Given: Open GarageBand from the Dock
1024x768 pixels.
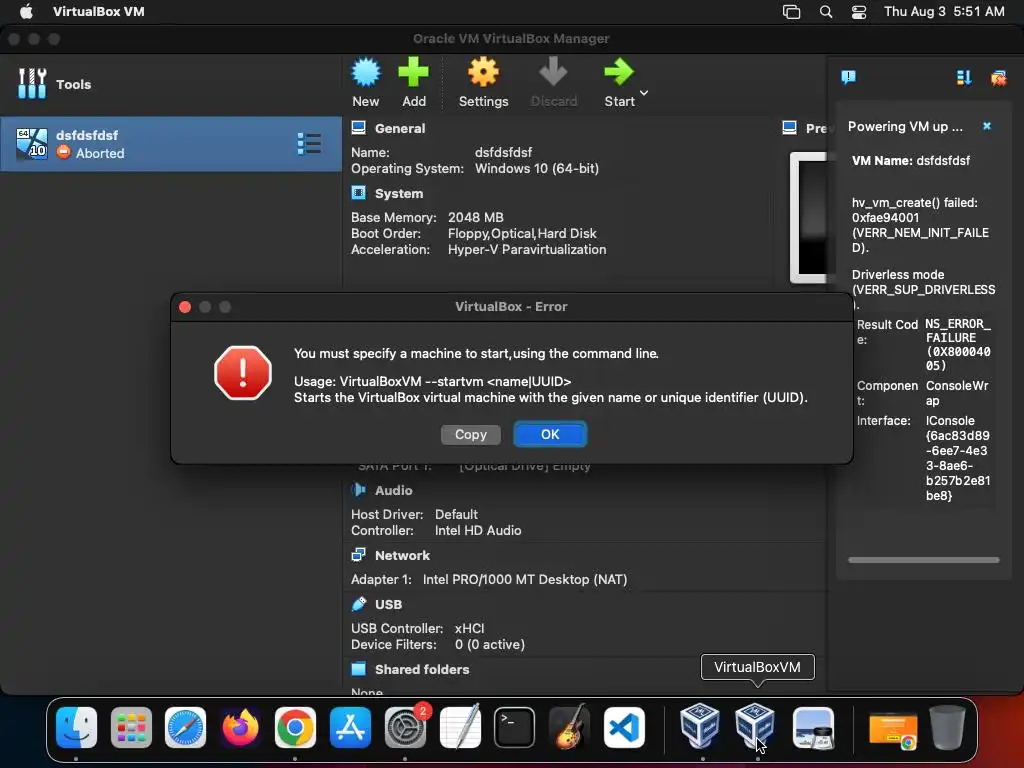Looking at the screenshot, I should point(569,727).
